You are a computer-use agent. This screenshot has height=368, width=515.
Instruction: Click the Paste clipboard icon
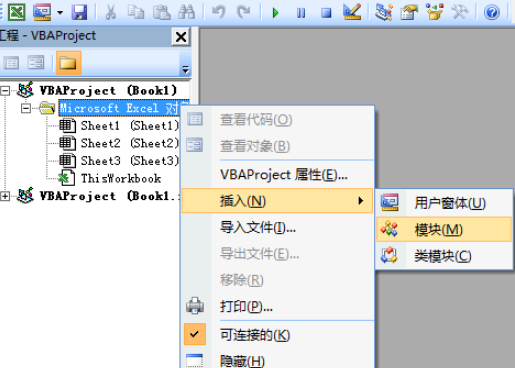pyautogui.click(x=161, y=12)
